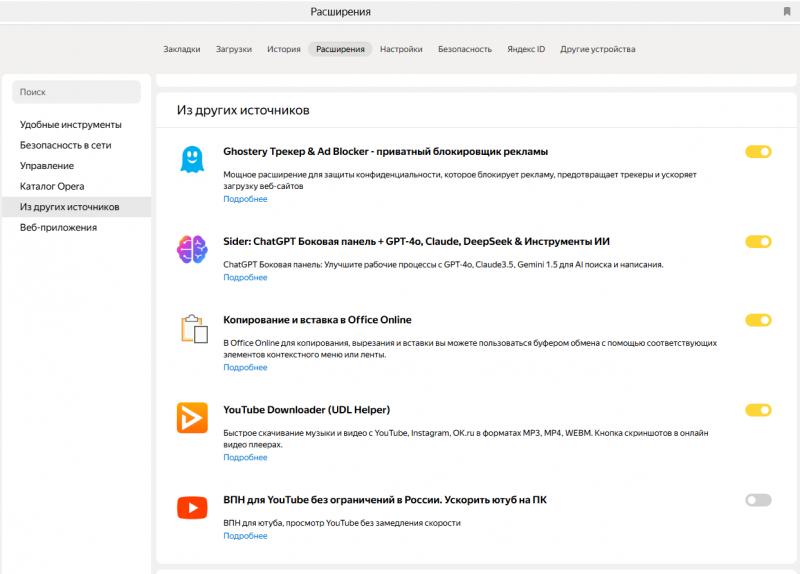Select the Расширения tab

[340, 49]
